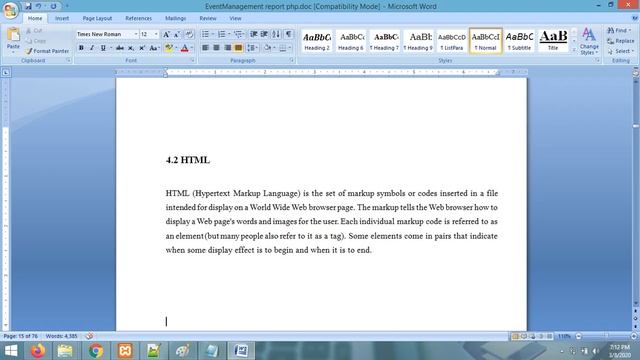Screen dimensions: 640x360
Task: Toggle justify alignment
Action: point(238,48)
